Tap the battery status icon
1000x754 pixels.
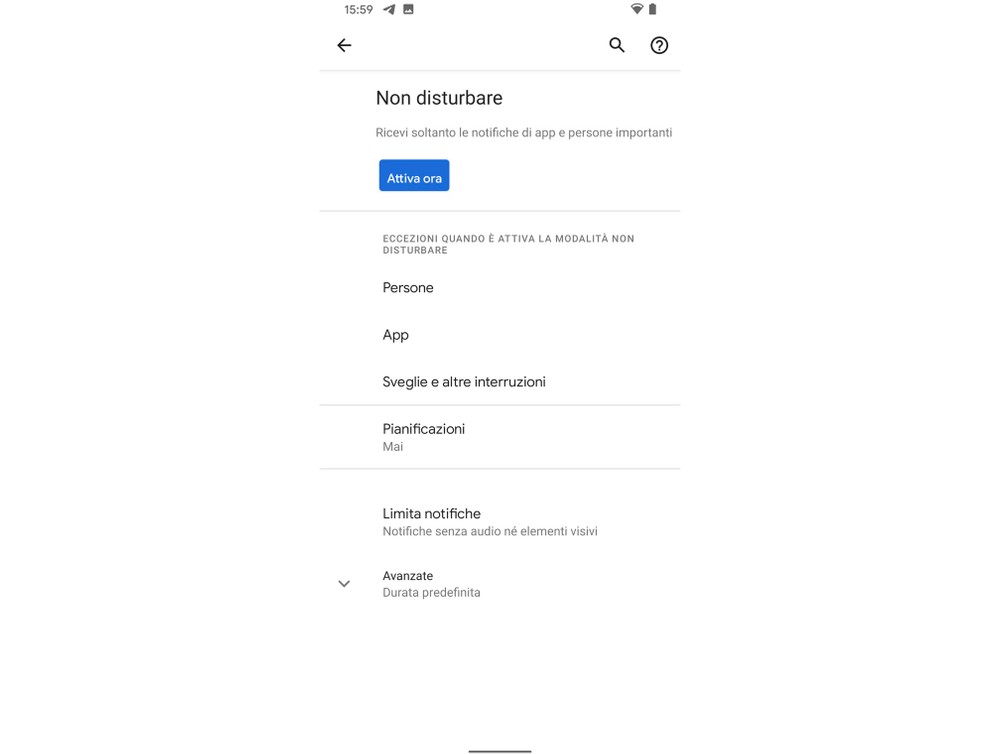tap(652, 9)
